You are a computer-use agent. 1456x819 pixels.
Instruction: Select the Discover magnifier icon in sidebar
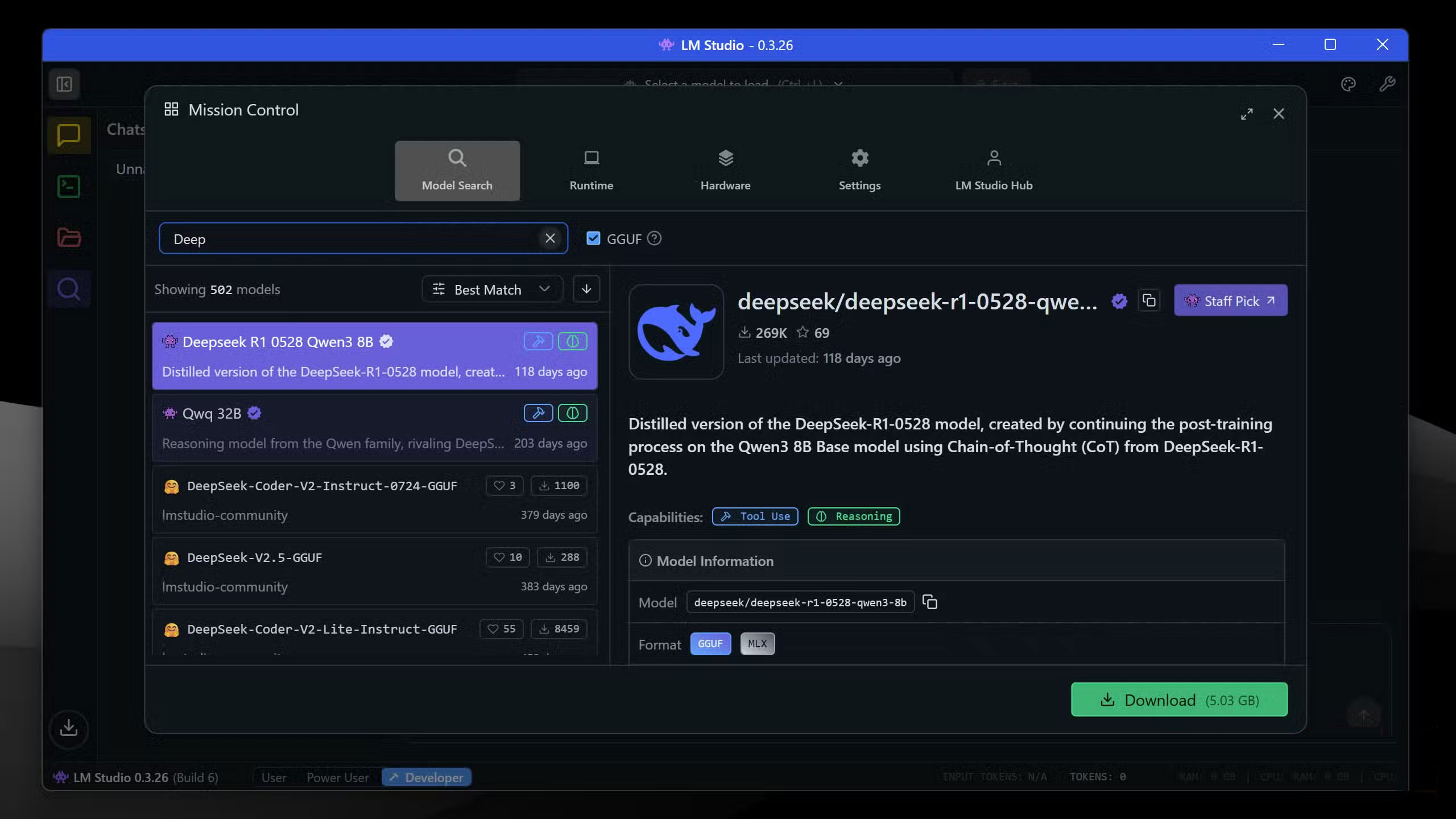pos(69,289)
